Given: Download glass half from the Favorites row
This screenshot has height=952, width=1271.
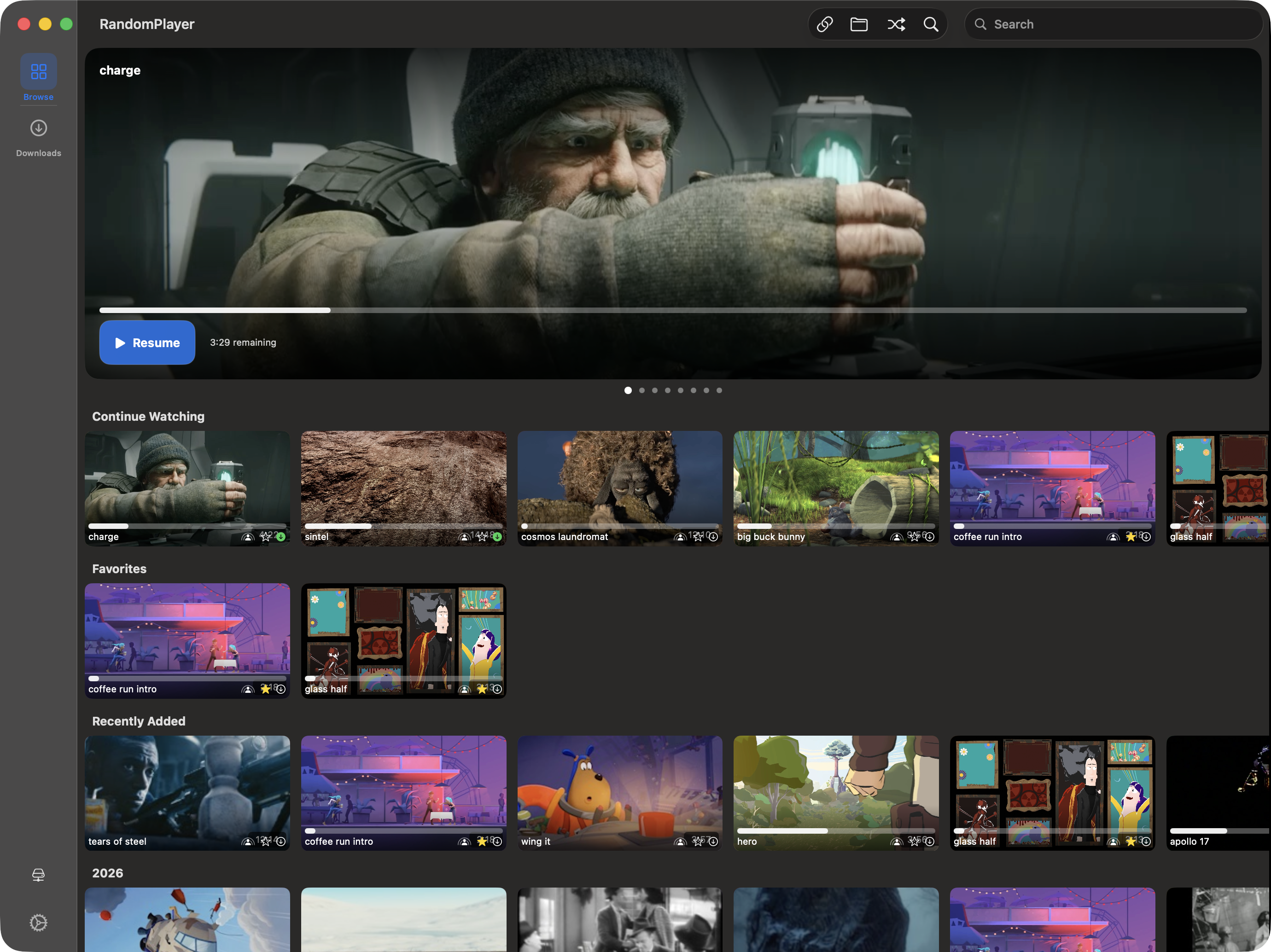Looking at the screenshot, I should click(x=497, y=689).
